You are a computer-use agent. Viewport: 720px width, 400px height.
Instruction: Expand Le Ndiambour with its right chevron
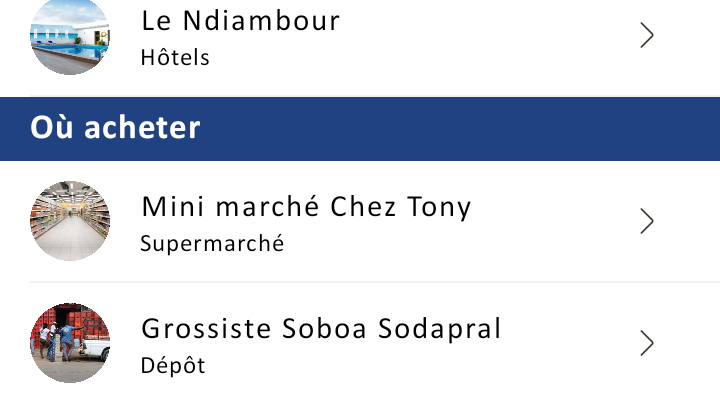[647, 36]
